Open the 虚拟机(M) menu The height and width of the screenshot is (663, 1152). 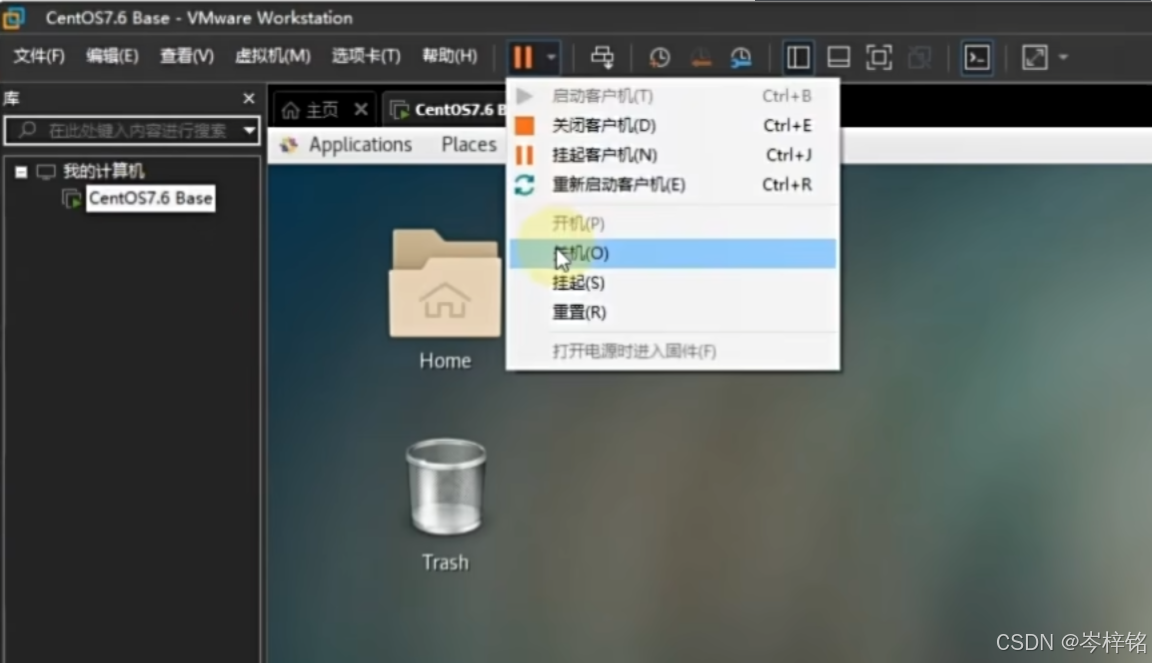(x=273, y=56)
